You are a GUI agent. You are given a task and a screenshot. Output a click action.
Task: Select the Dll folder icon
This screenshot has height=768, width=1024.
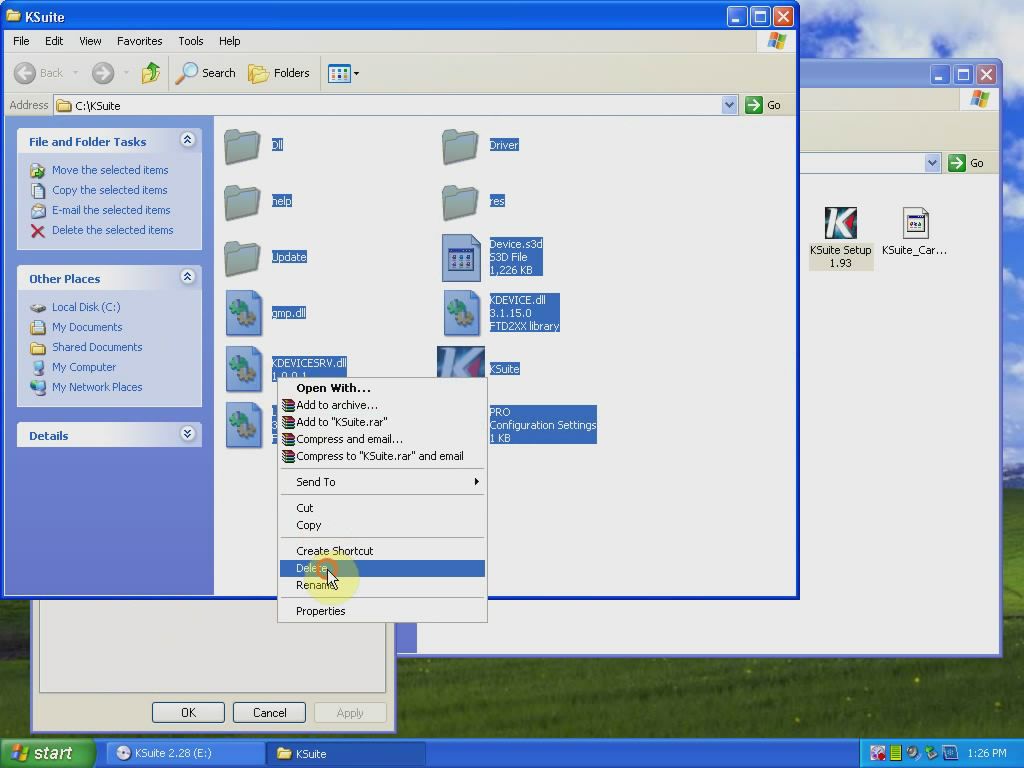point(242,146)
